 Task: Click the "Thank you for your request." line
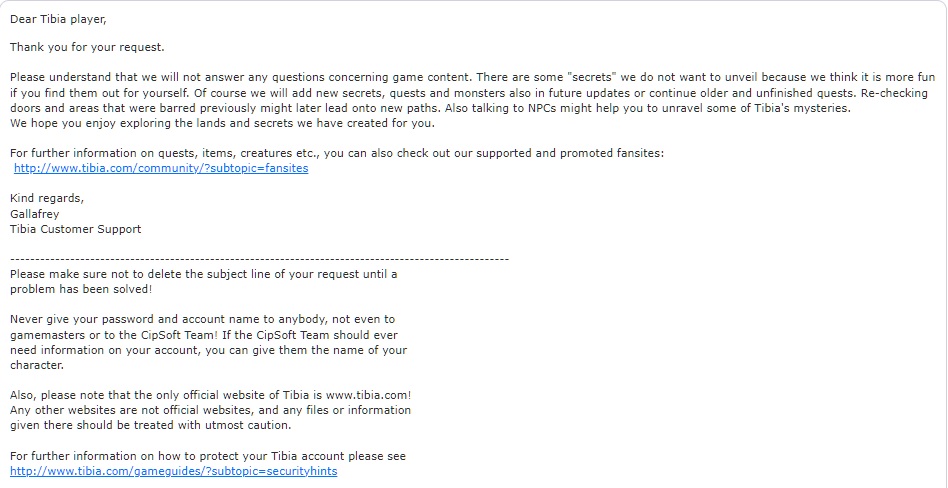click(x=87, y=47)
